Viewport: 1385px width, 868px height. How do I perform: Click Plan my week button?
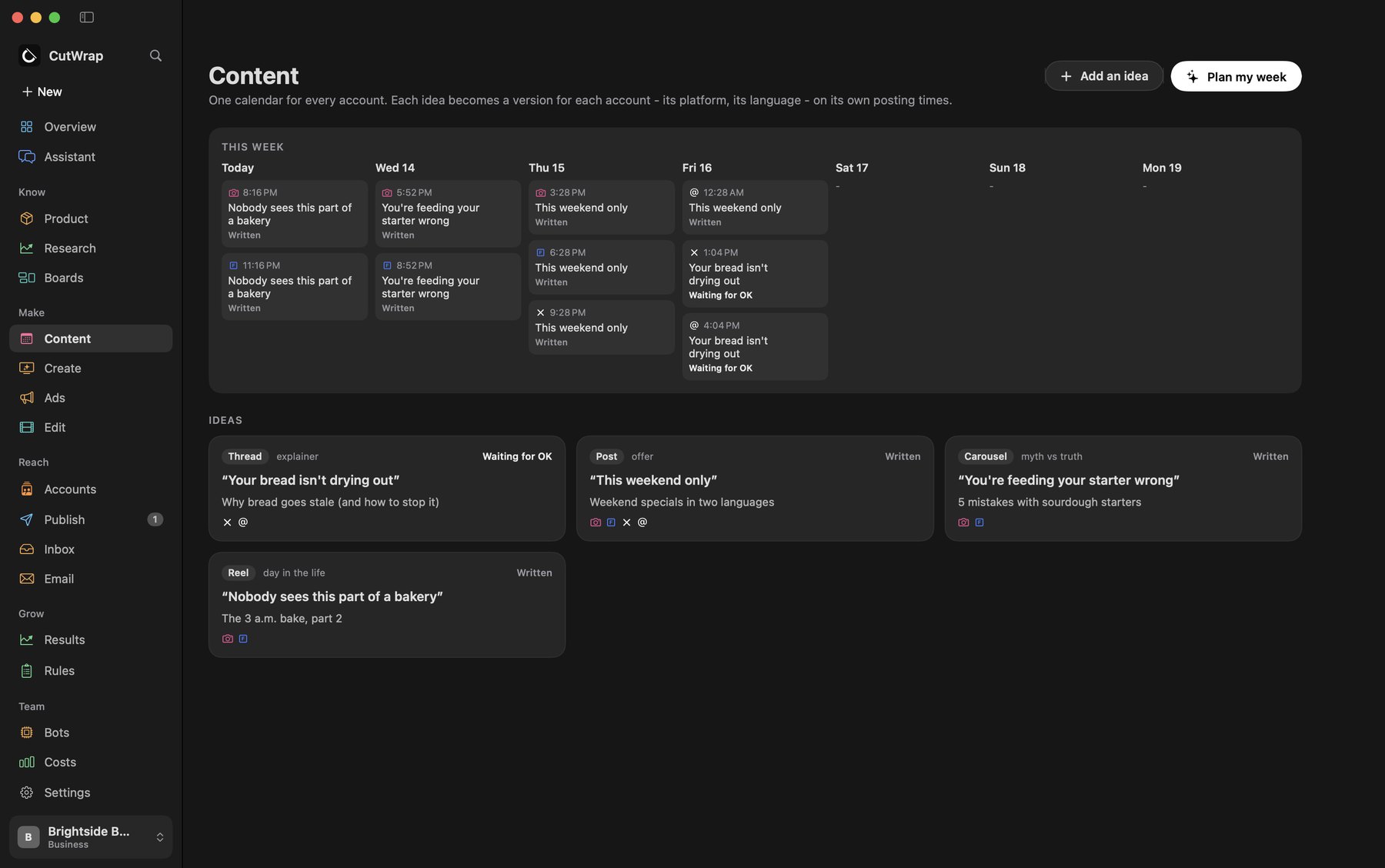click(1236, 76)
